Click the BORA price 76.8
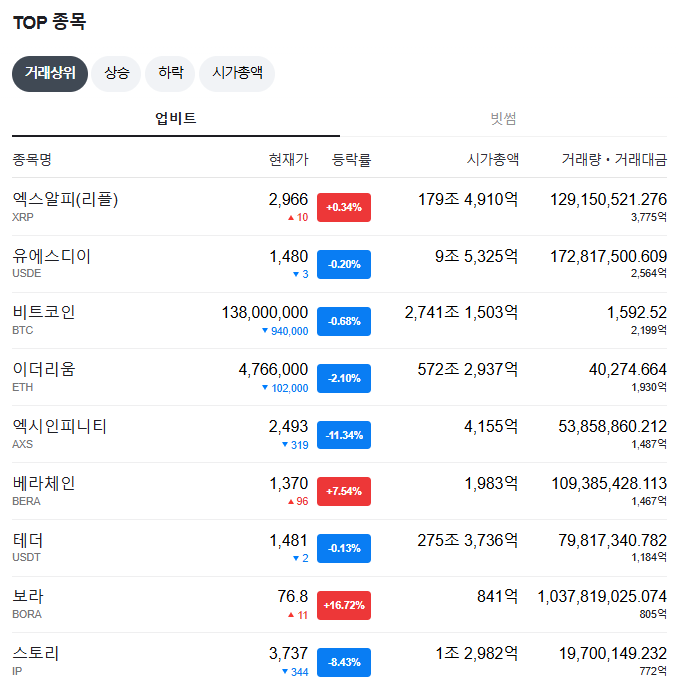The width and height of the screenshot is (679, 686). (293, 596)
